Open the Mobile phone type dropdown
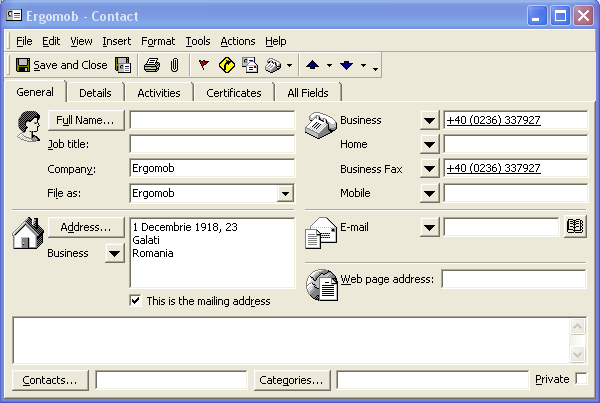 [x=429, y=193]
